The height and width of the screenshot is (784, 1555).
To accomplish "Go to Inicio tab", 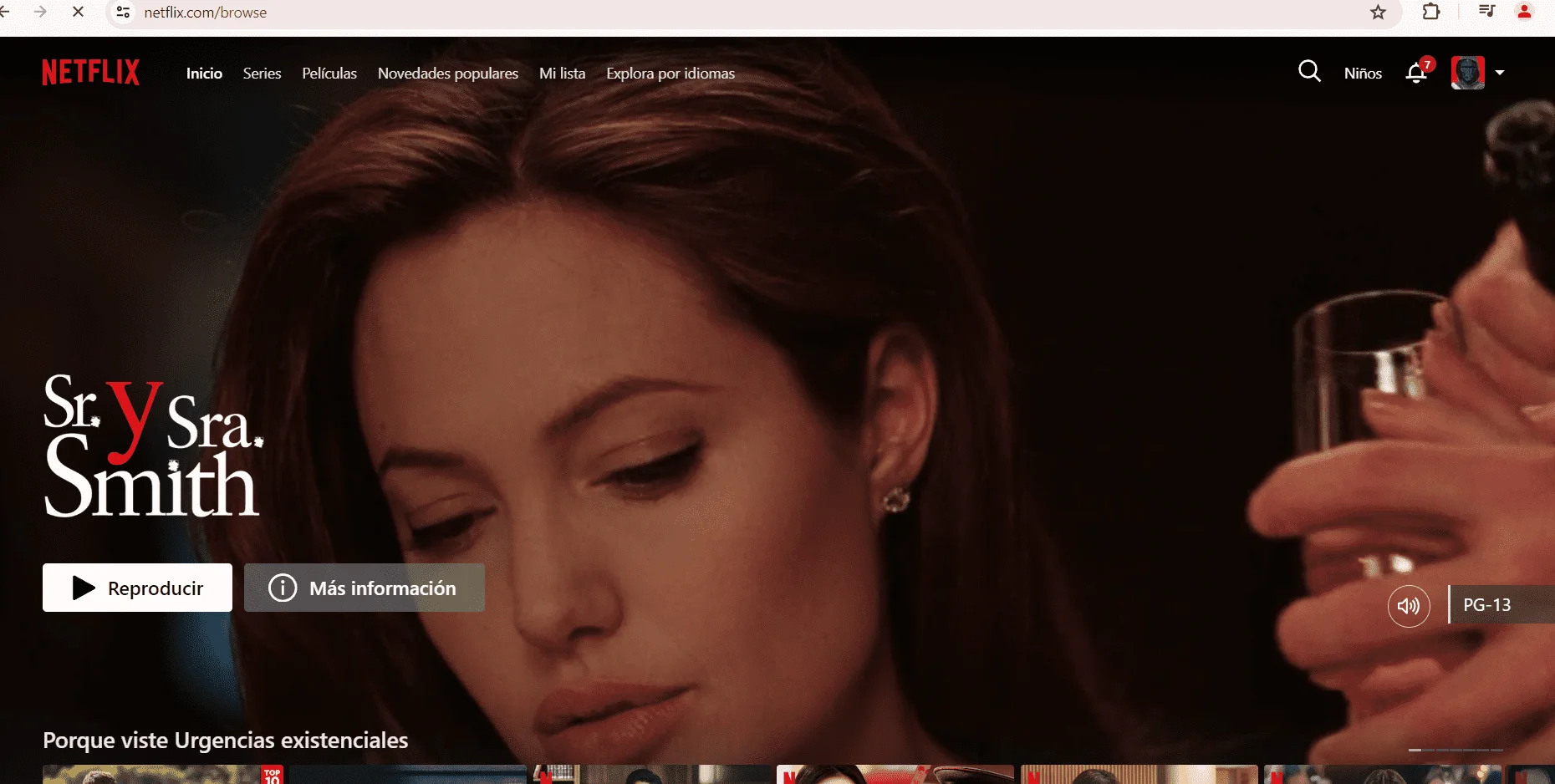I will 204,74.
